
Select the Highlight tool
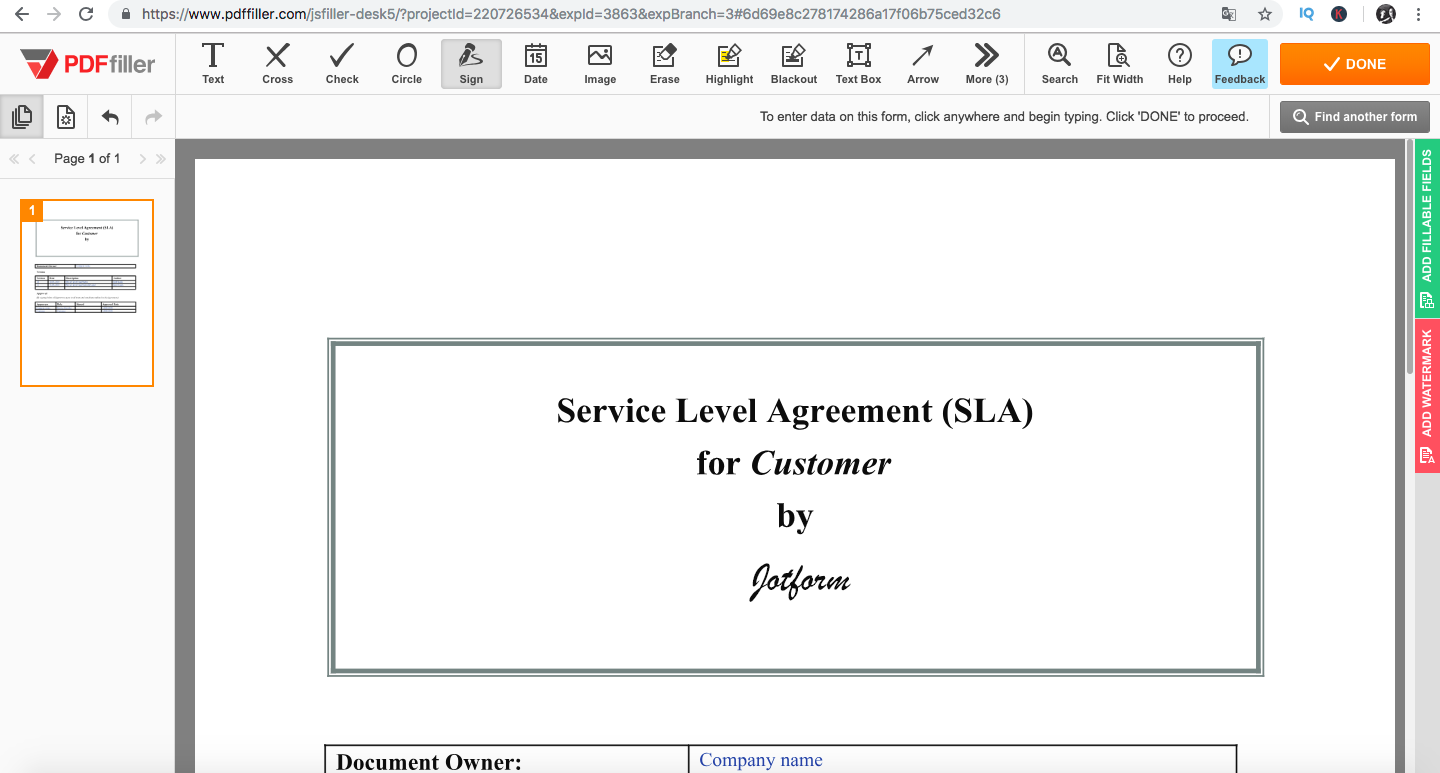coord(729,64)
